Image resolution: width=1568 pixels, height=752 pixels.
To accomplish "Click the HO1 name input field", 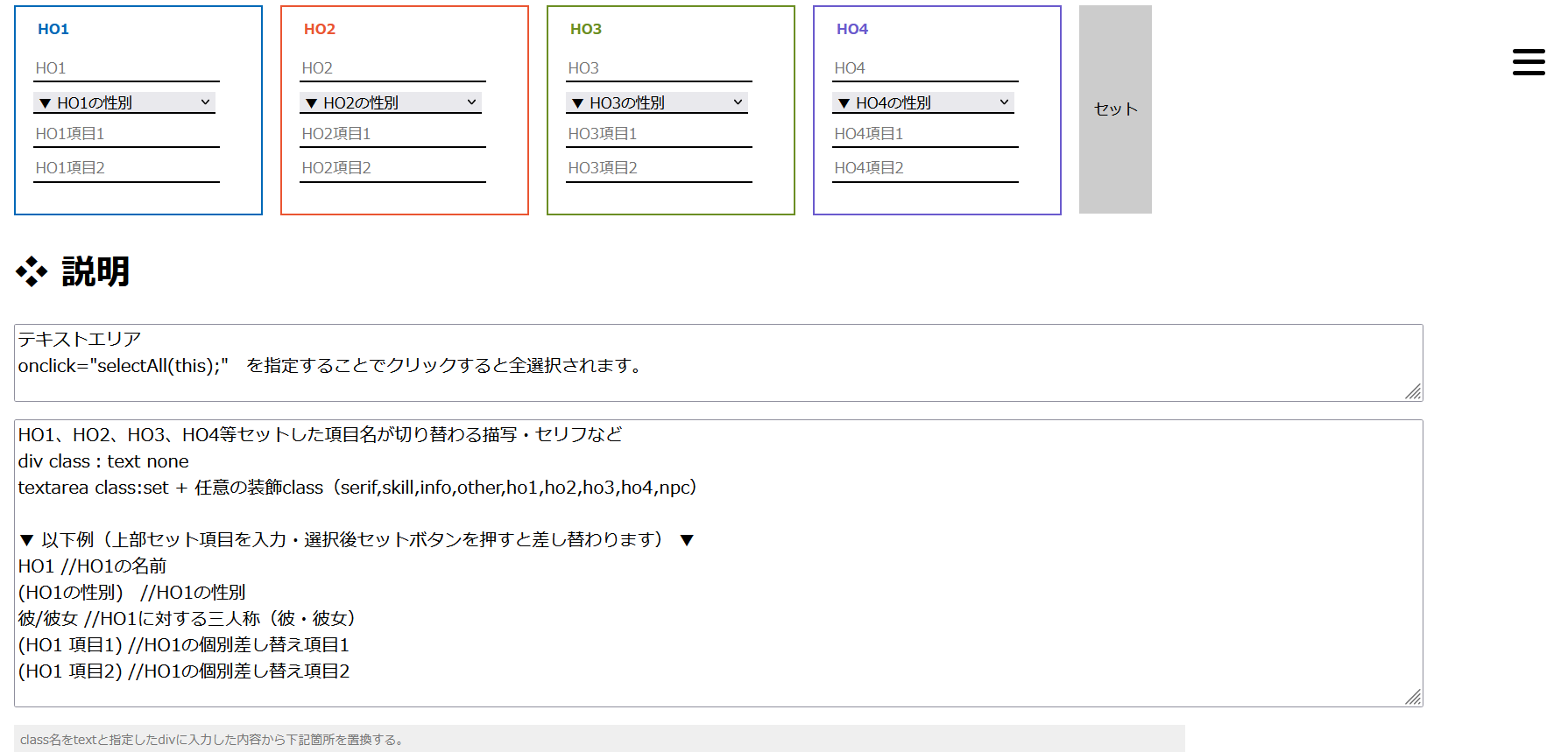I will click(126, 68).
